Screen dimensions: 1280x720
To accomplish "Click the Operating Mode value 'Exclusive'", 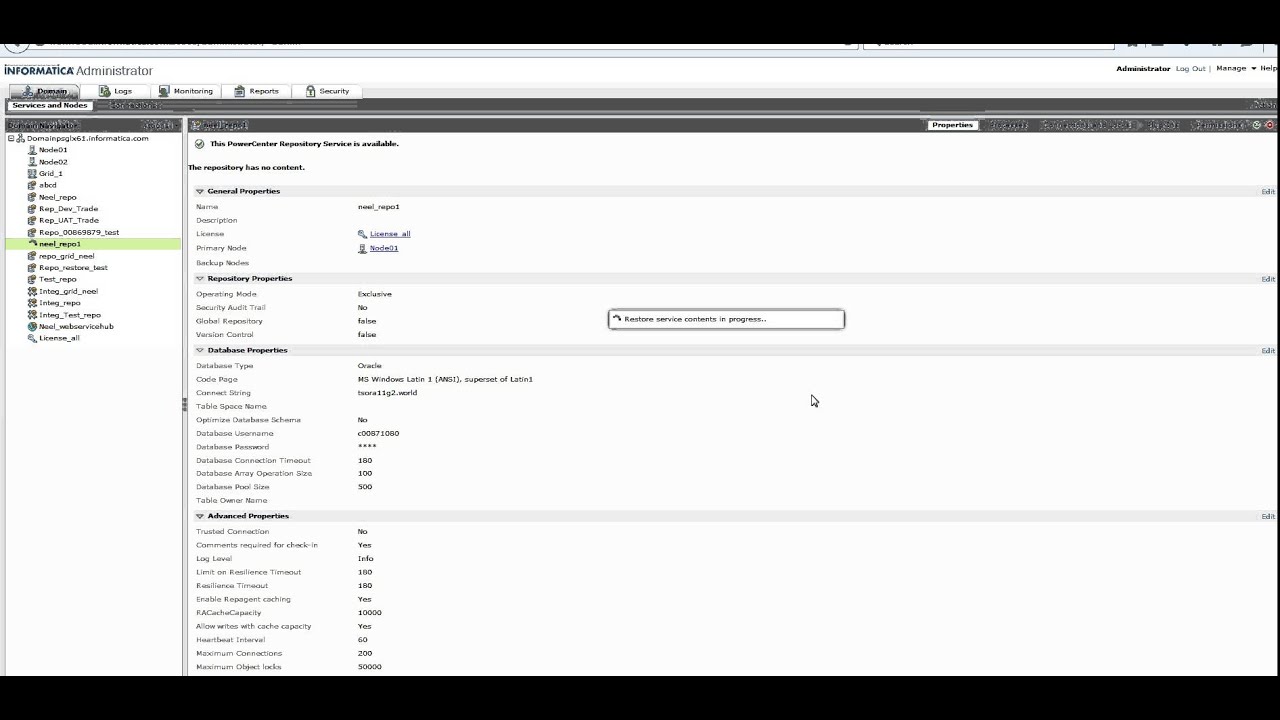I will [x=375, y=294].
